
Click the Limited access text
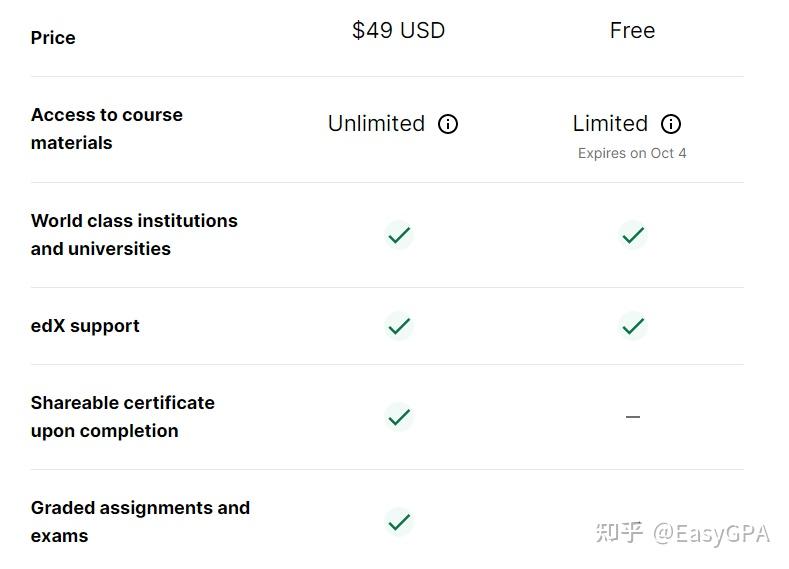(x=610, y=124)
